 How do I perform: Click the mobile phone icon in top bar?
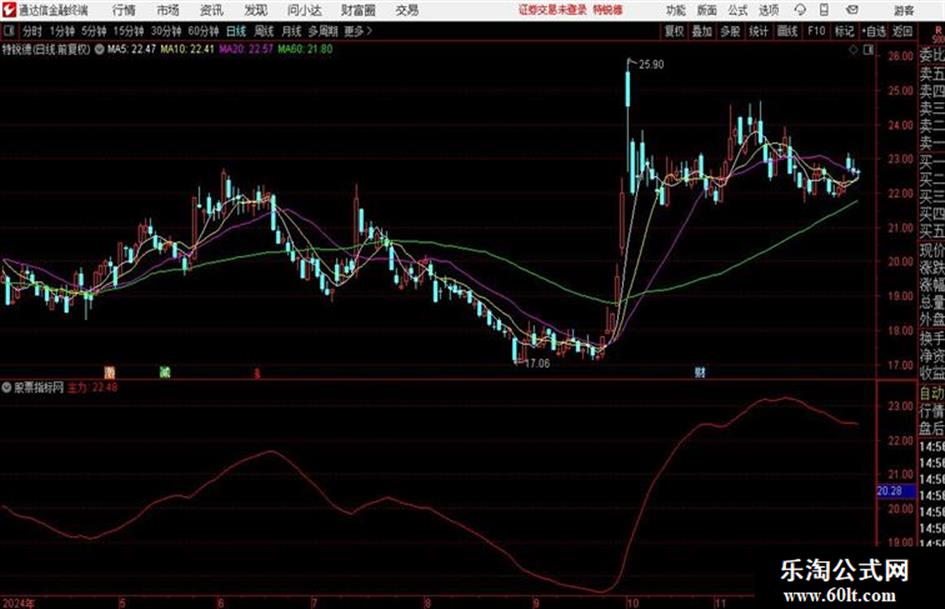click(x=824, y=10)
